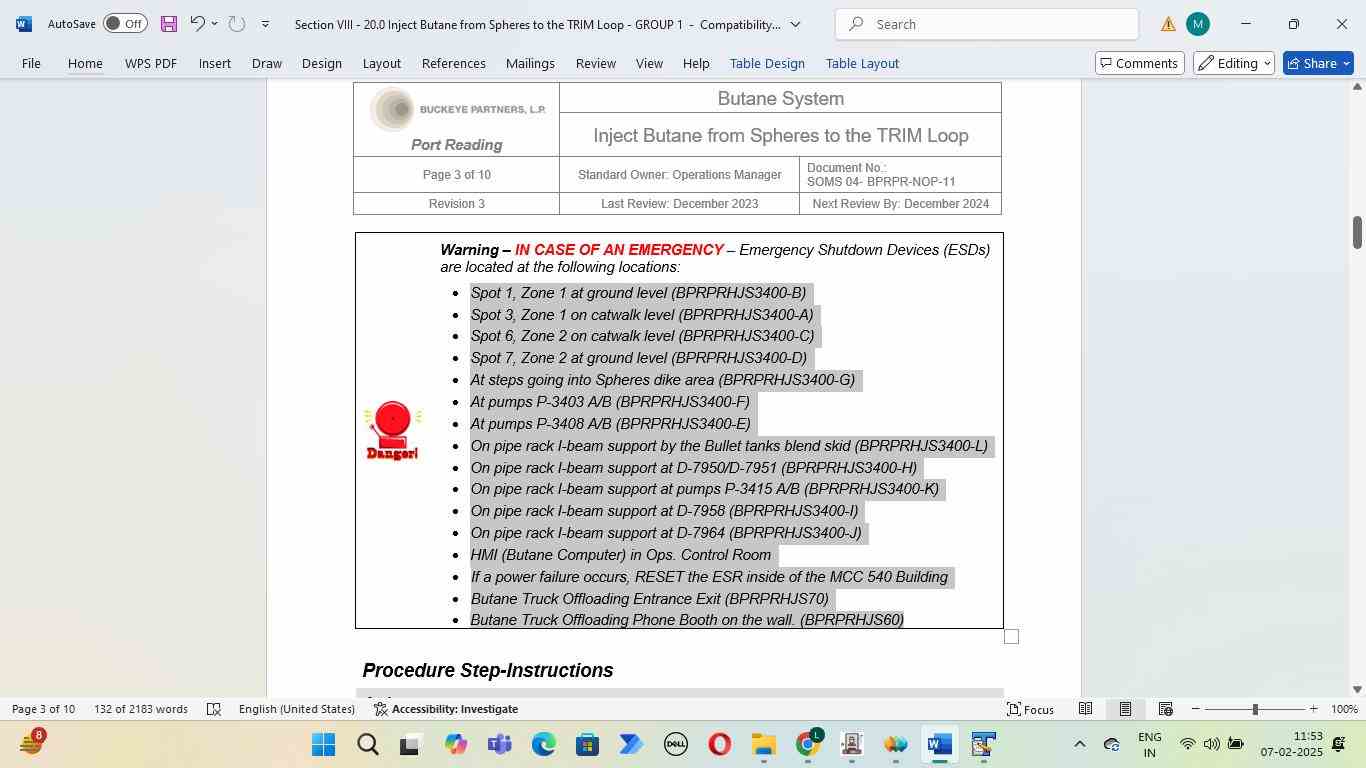Open the Table Layout tab
Viewport: 1366px width, 768px height.
[x=862, y=63]
